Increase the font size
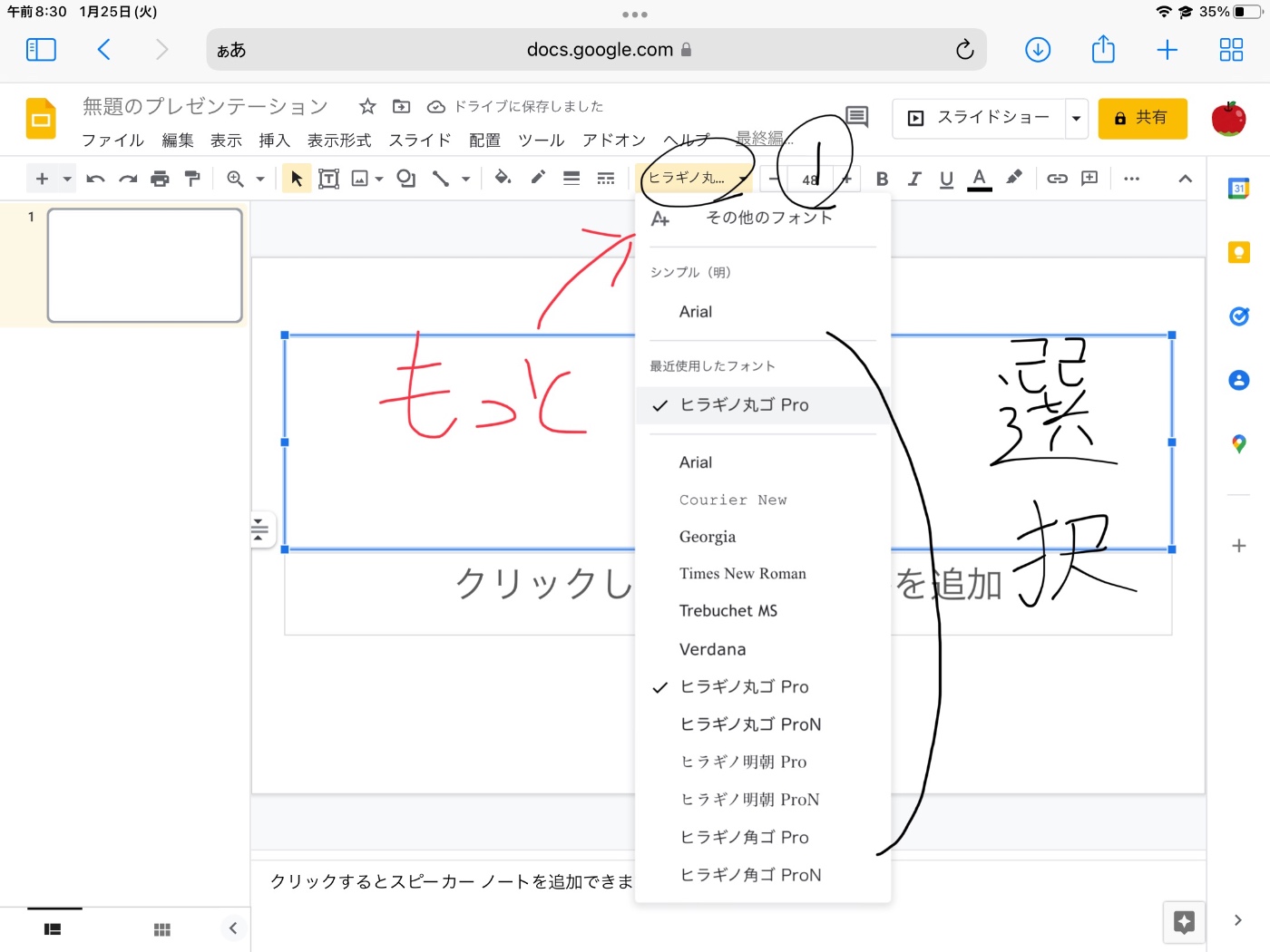 [846, 179]
